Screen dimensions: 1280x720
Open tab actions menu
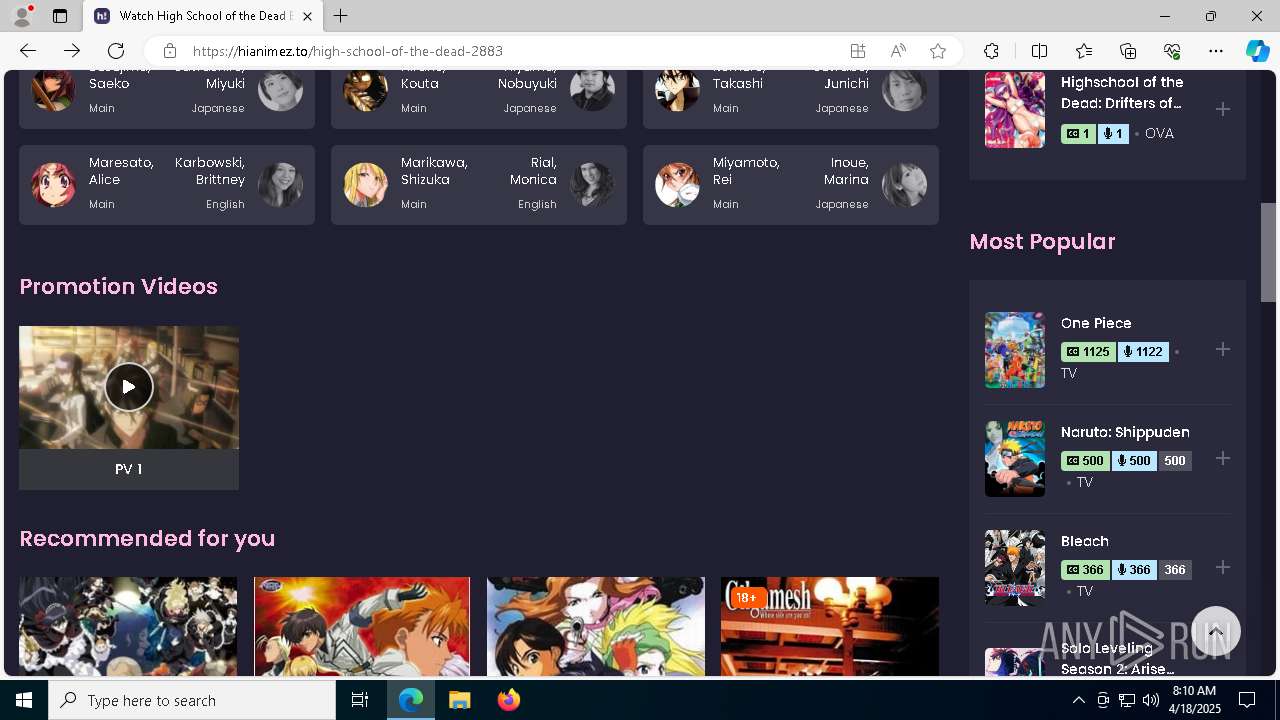click(x=60, y=16)
